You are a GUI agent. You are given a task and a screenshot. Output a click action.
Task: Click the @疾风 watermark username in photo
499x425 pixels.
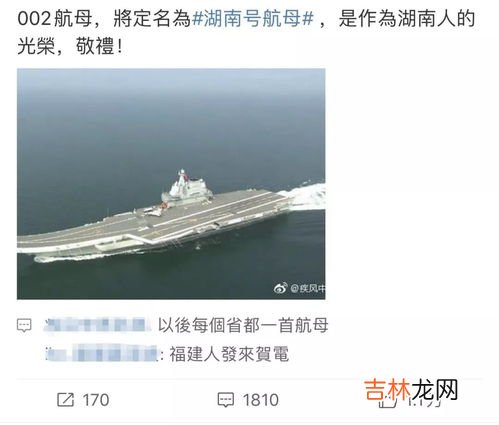[307, 288]
